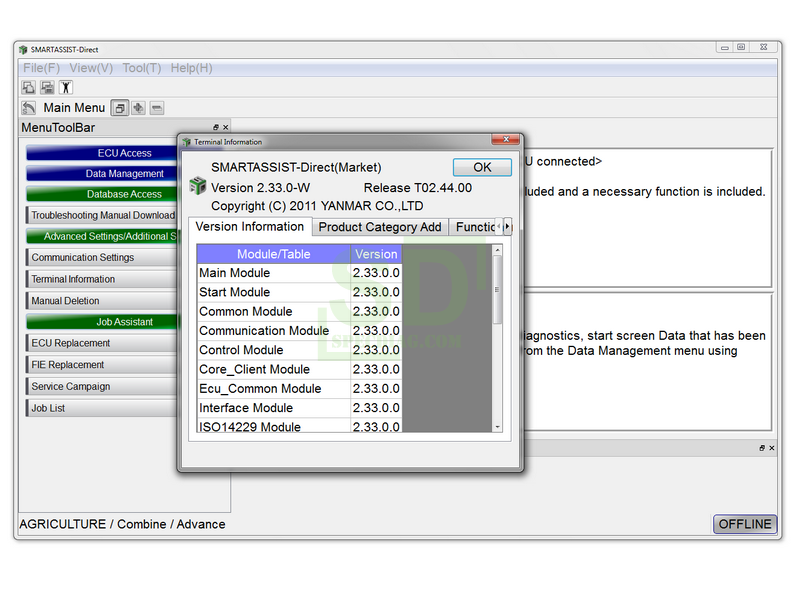Undock the MenuToolBar panel with float icon

(216, 128)
